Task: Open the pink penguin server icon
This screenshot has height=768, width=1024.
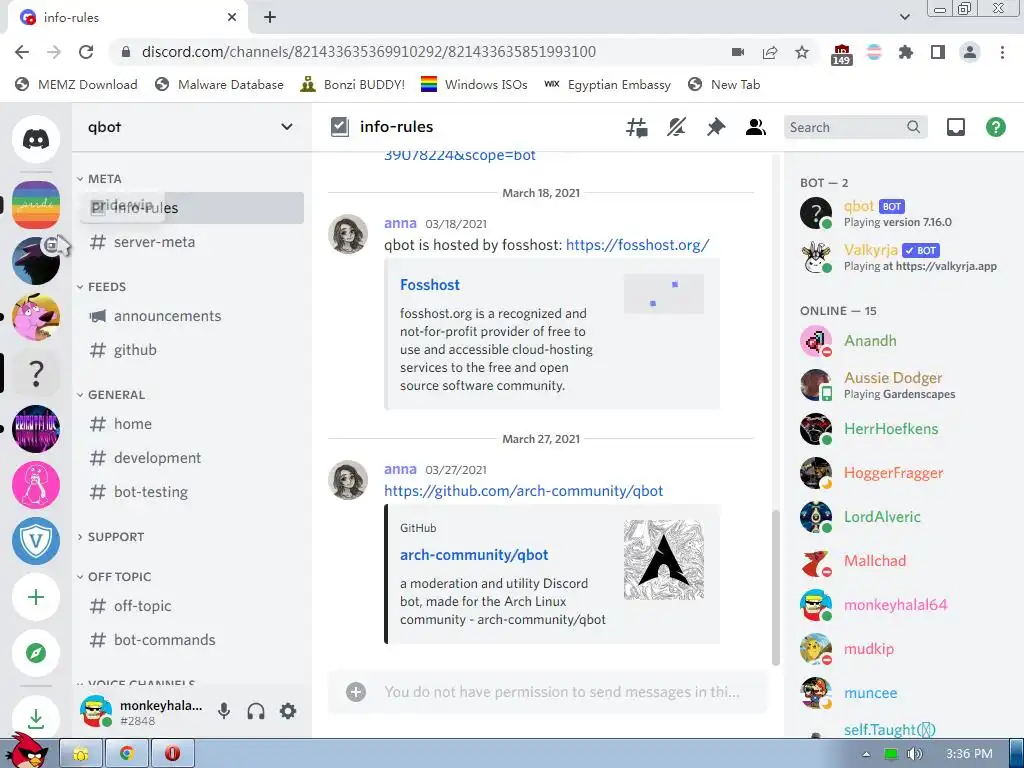Action: pos(36,485)
